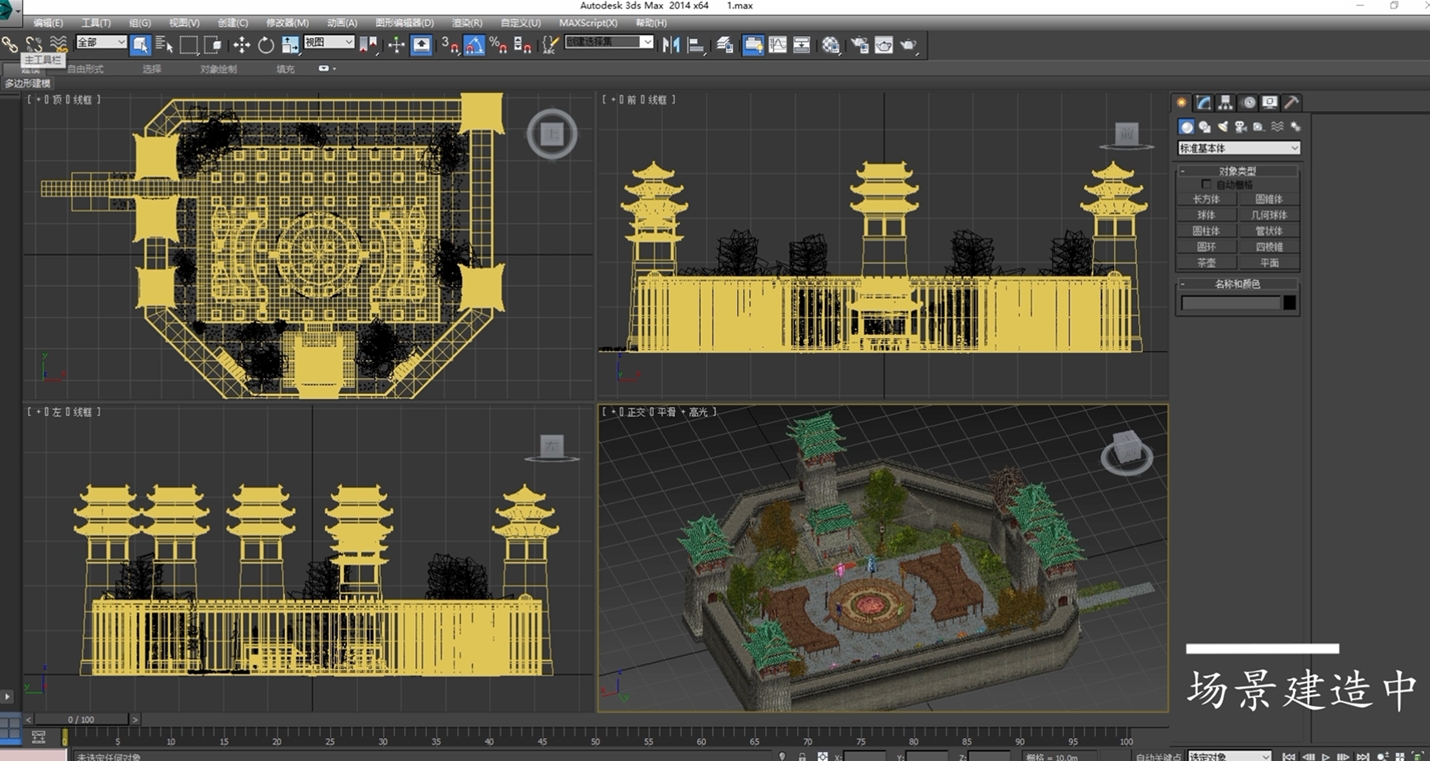
Task: Click the teapot Render Production icon
Action: (908, 45)
